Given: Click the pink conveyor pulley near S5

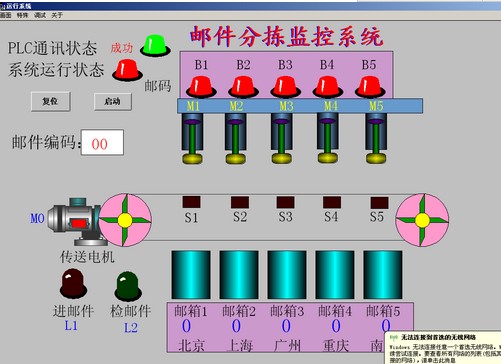Looking at the screenshot, I should [x=422, y=220].
